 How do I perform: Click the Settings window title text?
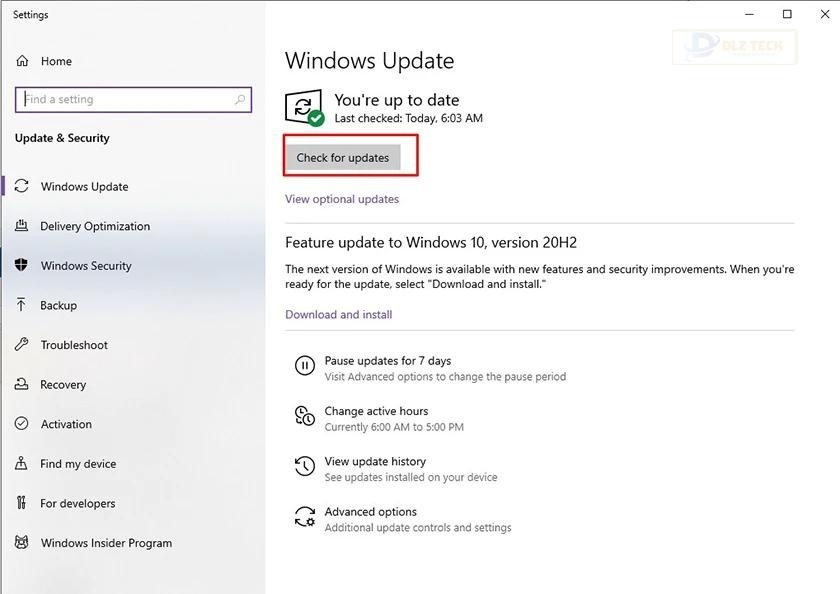(x=31, y=15)
